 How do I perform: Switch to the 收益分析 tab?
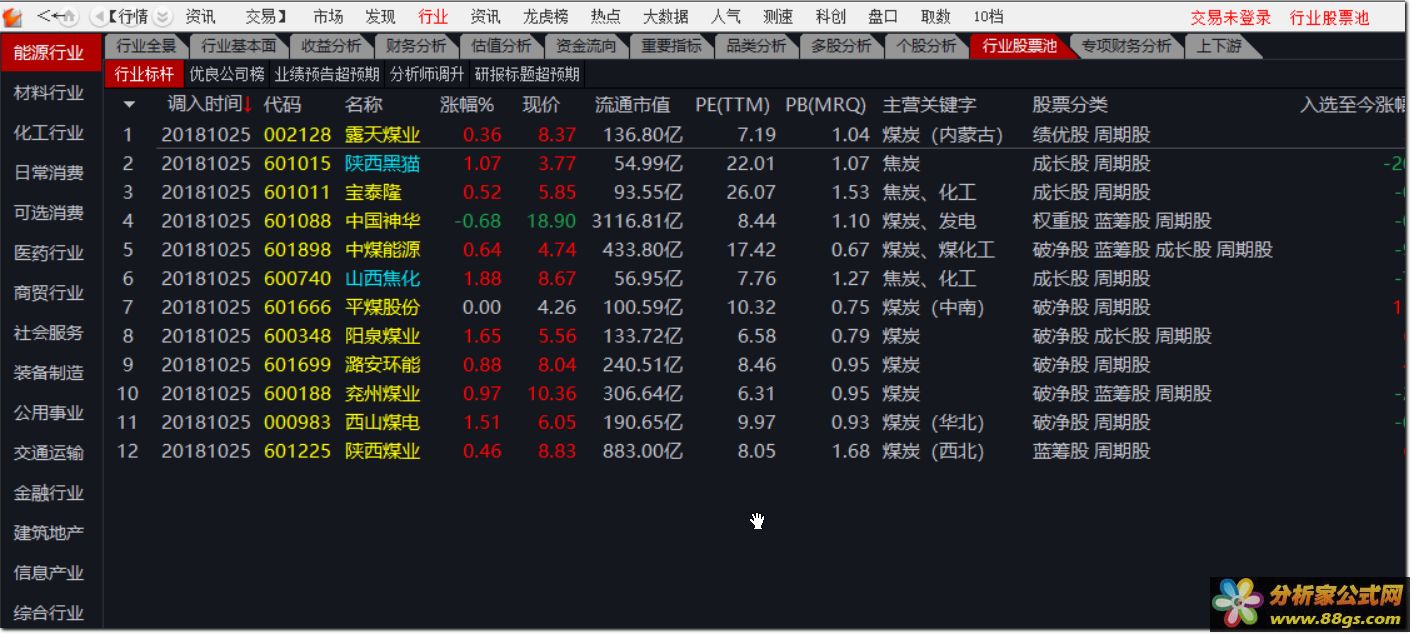[331, 46]
